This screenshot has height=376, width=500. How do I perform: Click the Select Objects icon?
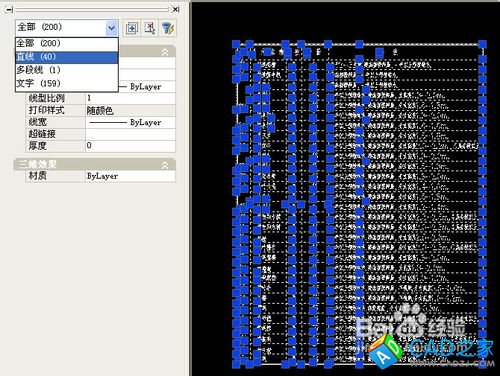pyautogui.click(x=150, y=28)
